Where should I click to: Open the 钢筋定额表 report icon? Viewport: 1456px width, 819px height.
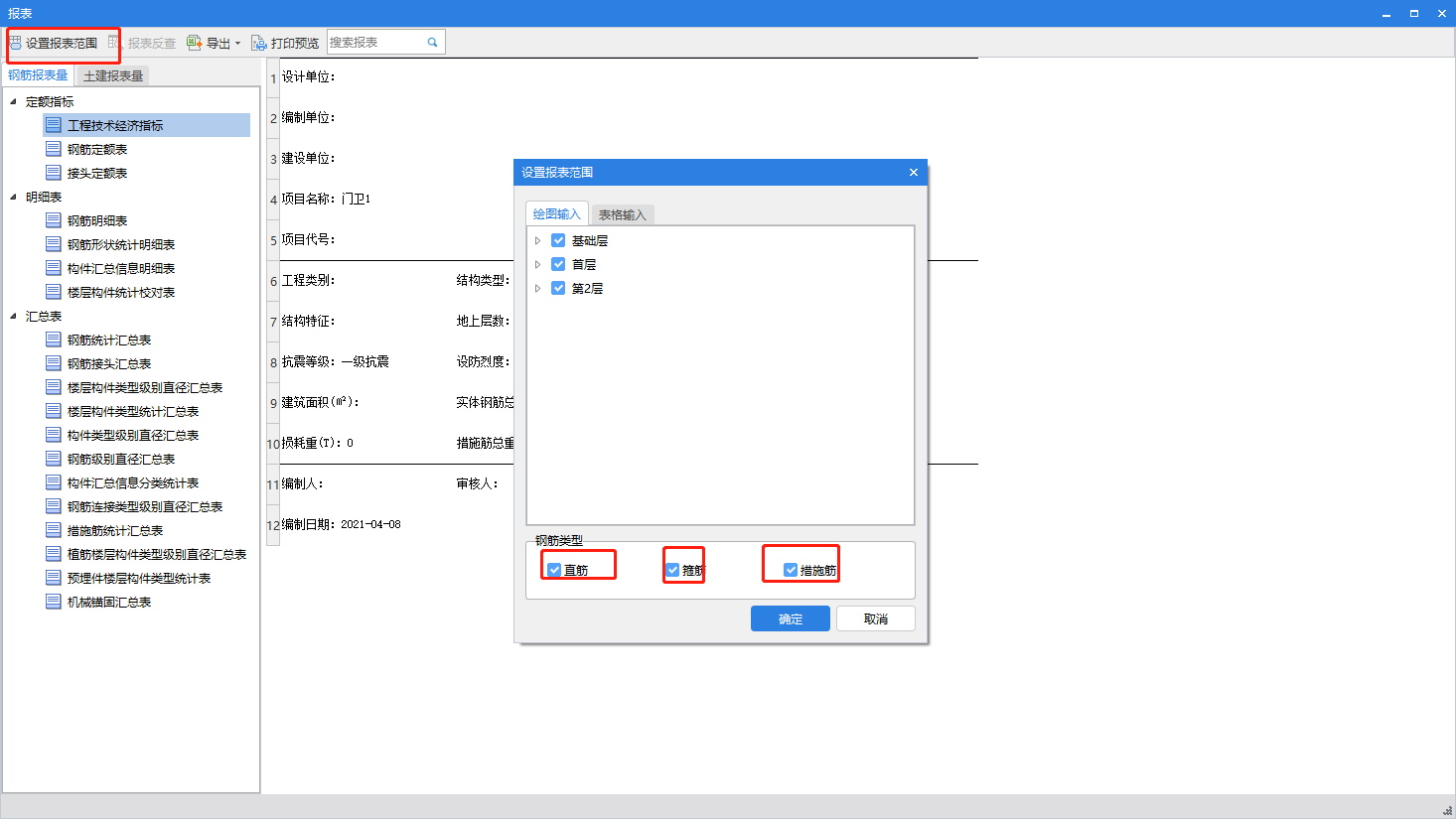(54, 149)
